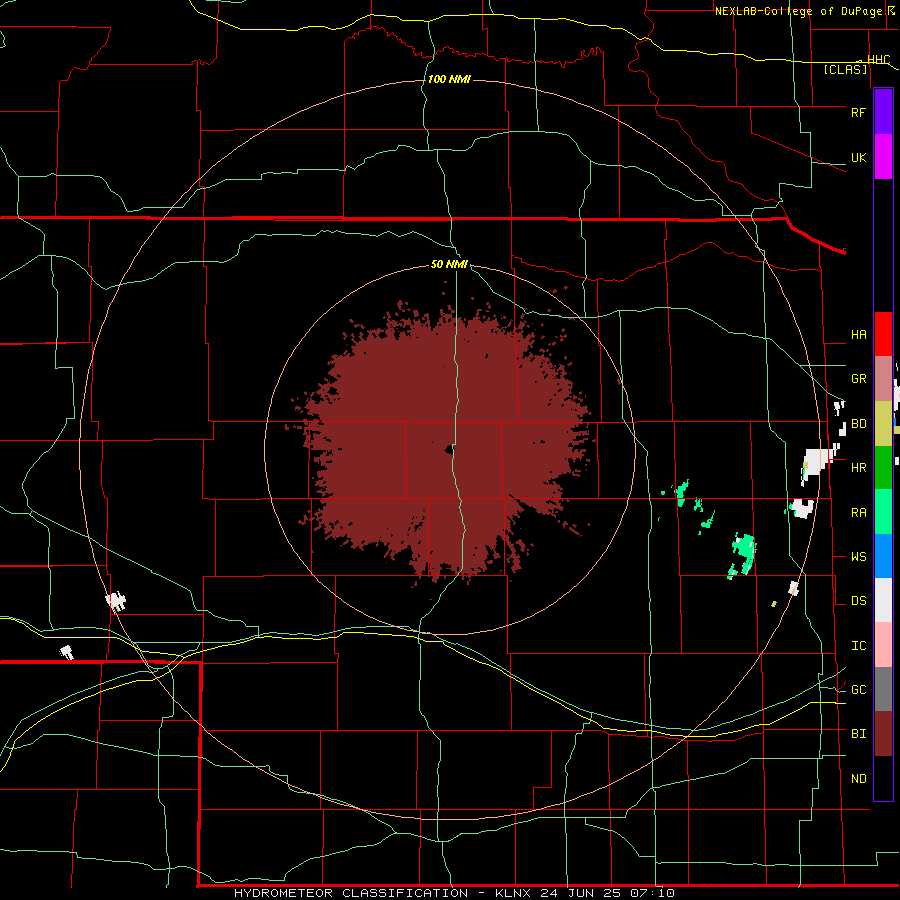Click the 'HR' legend label

tap(858, 468)
